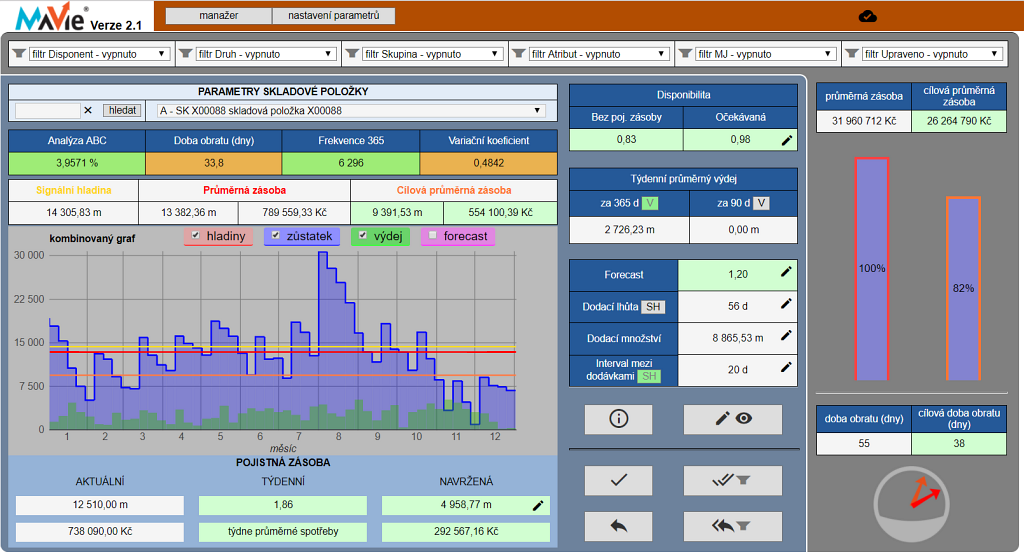Confirm with the single checkmark button
This screenshot has width=1024, height=559.
point(618,480)
